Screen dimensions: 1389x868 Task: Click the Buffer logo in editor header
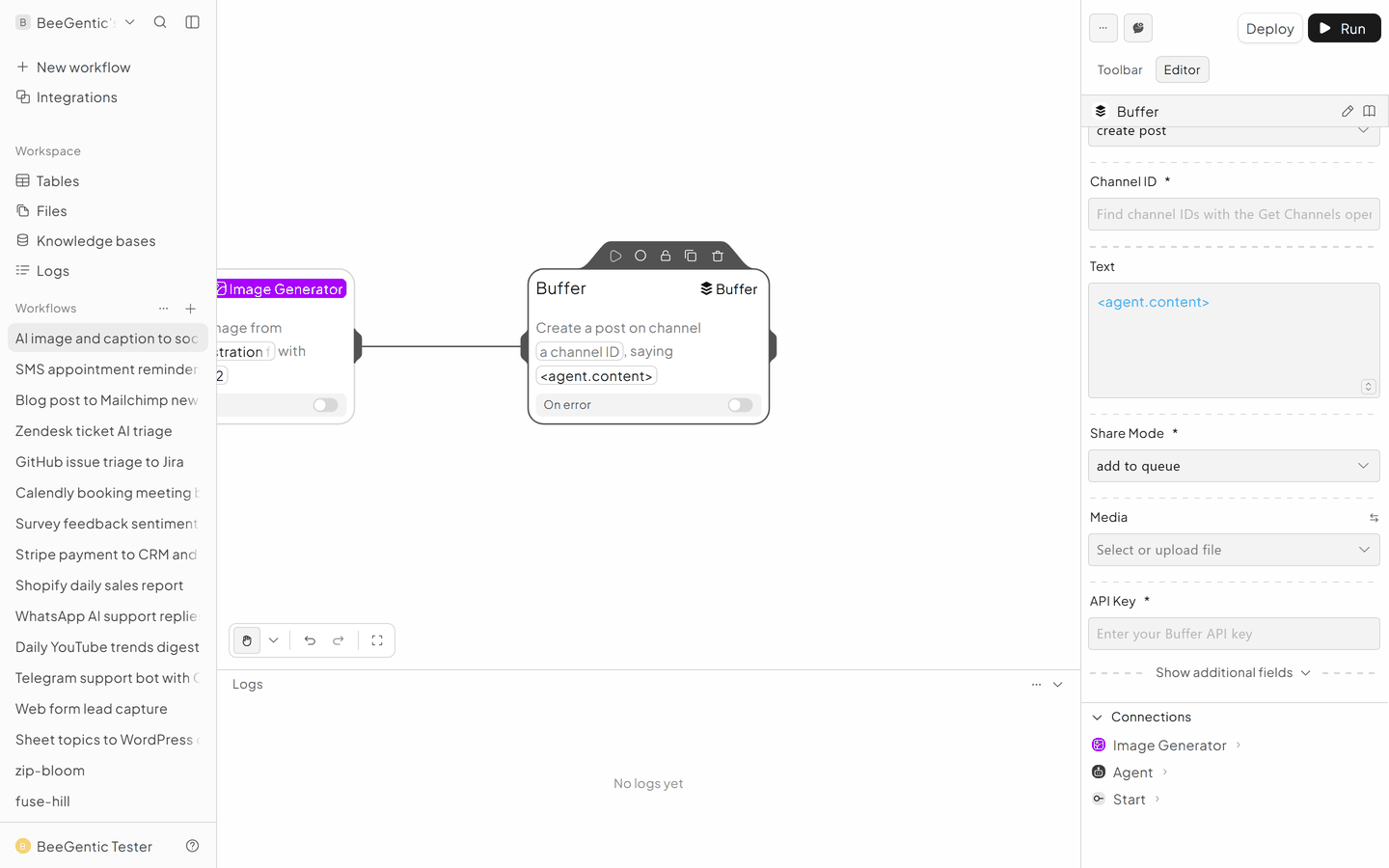click(1101, 111)
